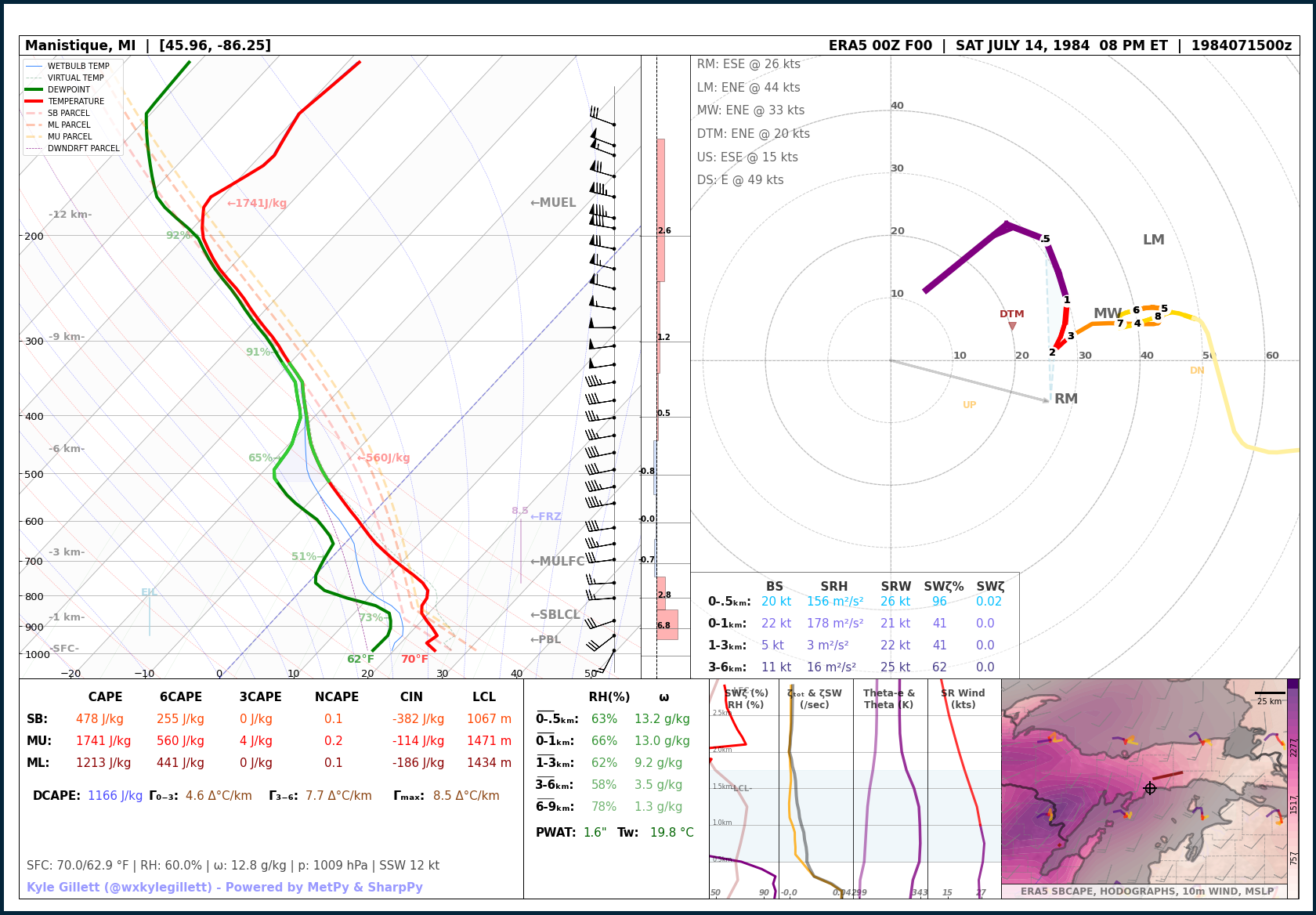Click the MW mean wind label
The width and height of the screenshot is (1316, 915).
pyautogui.click(x=1107, y=313)
